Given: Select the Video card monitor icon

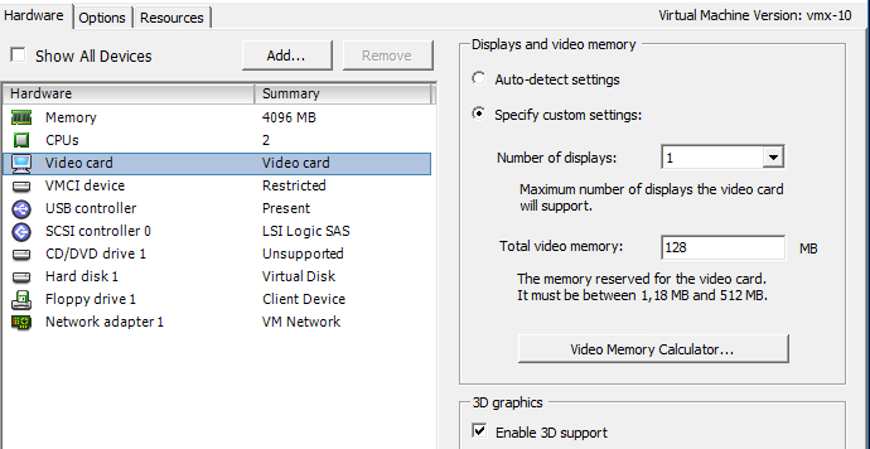Looking at the screenshot, I should coord(21,163).
